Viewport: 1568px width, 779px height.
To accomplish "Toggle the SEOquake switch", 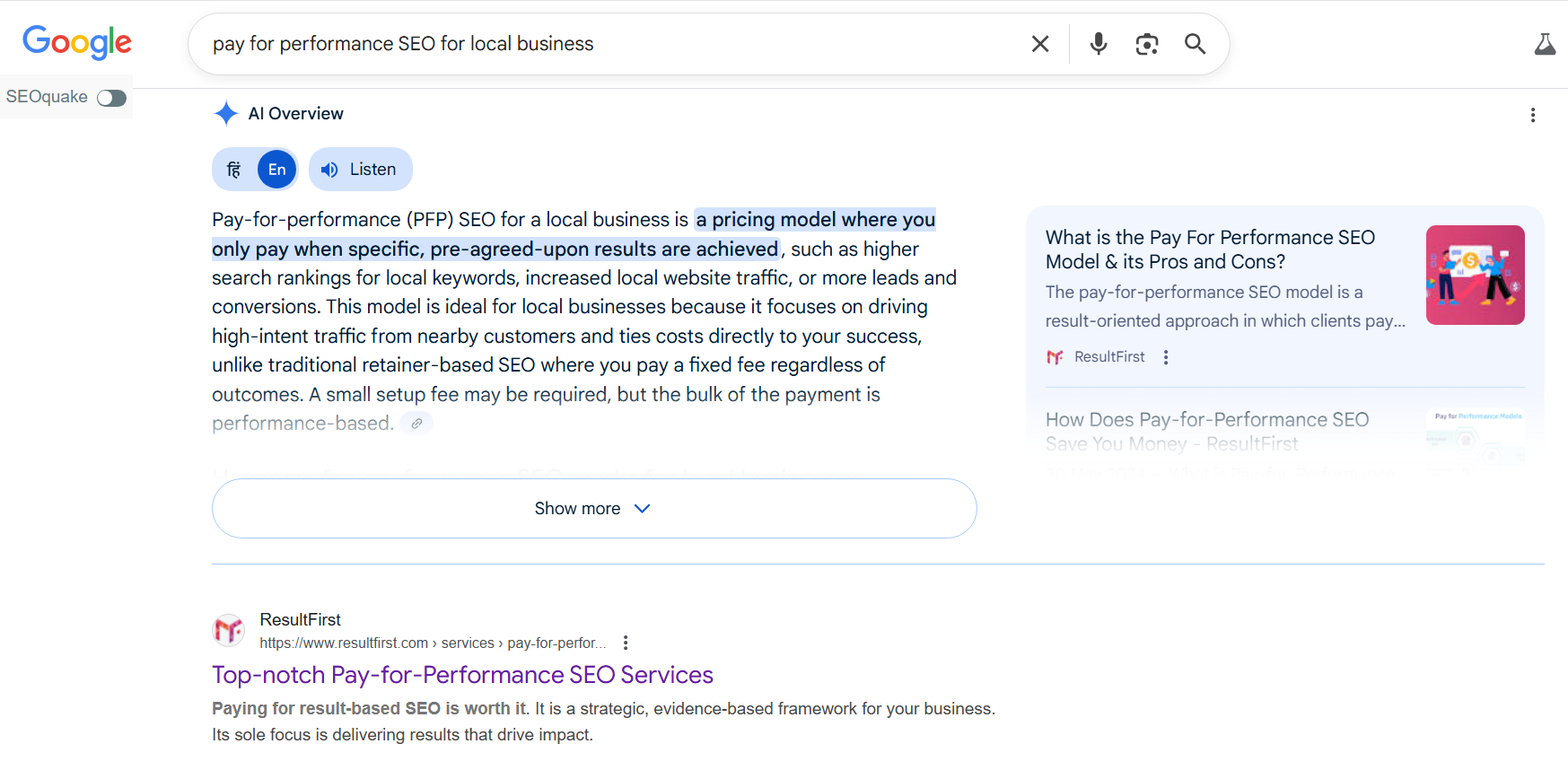I will point(112,98).
